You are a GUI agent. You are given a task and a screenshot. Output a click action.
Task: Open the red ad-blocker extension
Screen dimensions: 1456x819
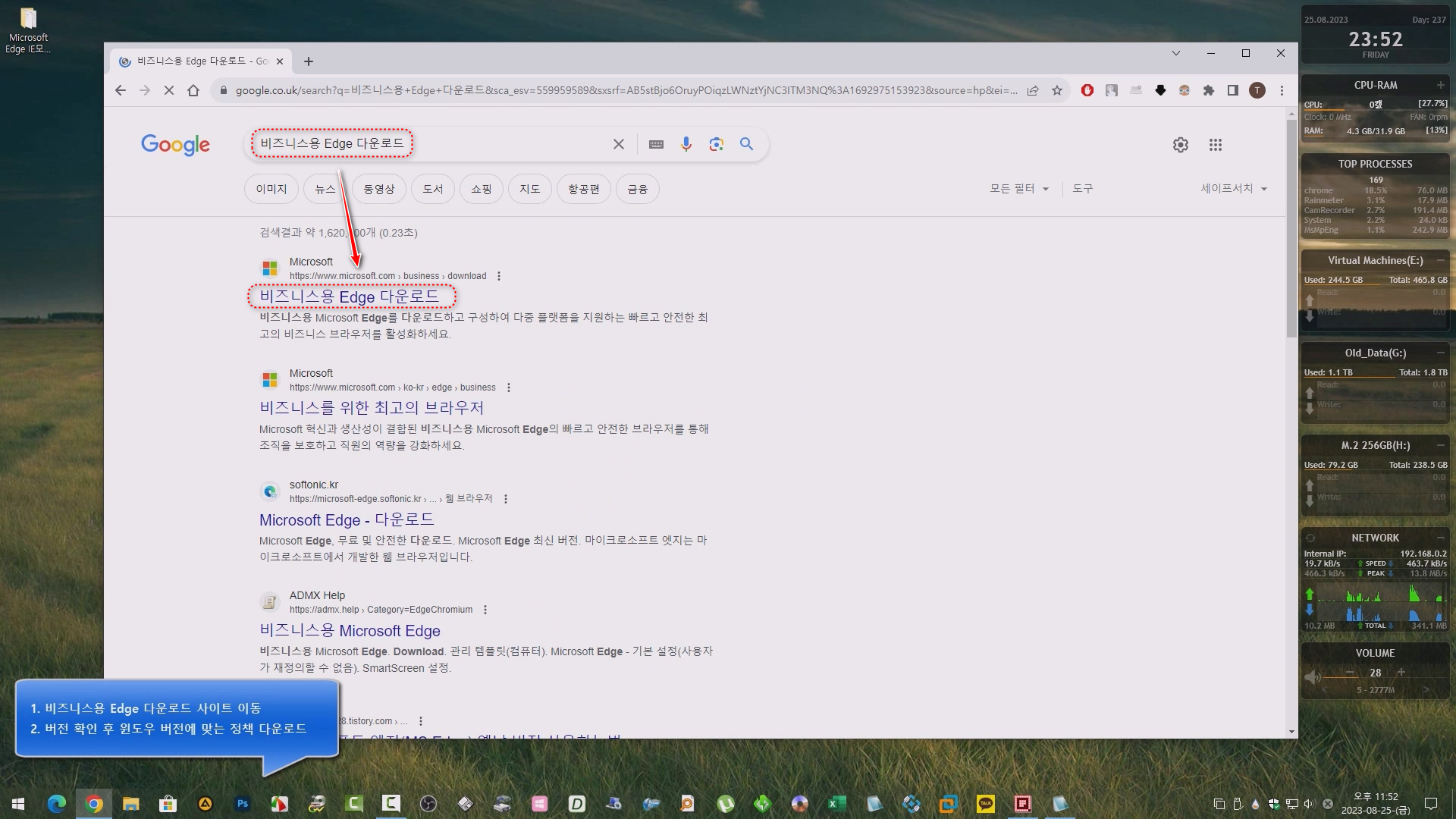coord(1087,90)
